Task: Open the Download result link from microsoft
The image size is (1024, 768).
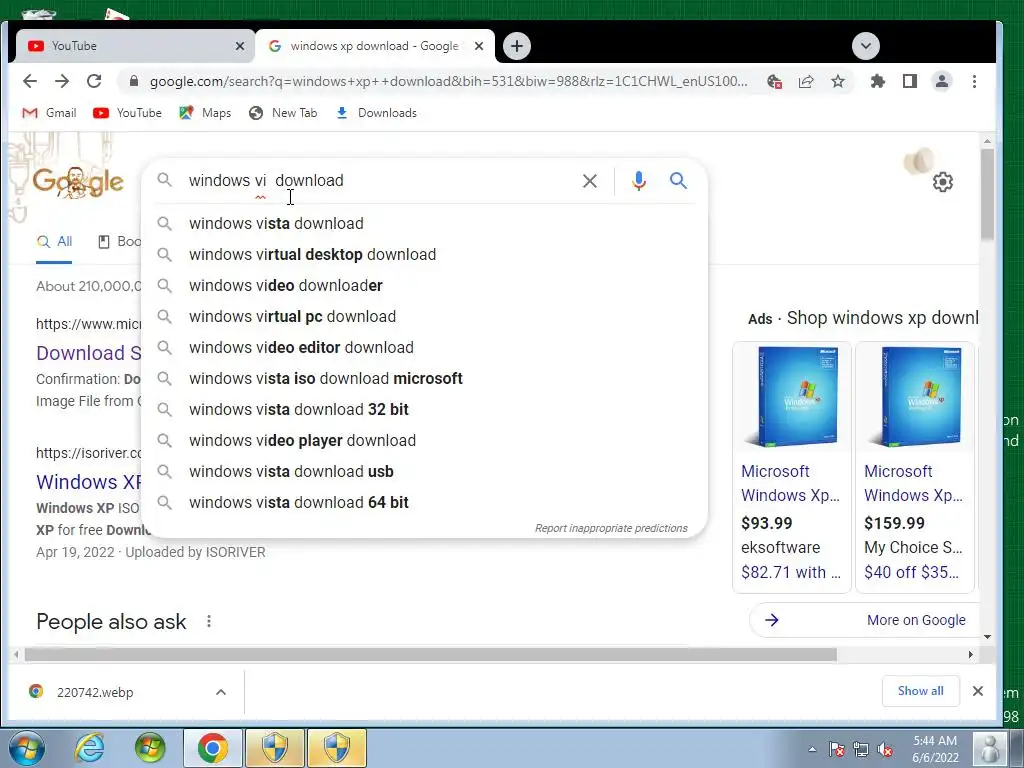Action: point(89,353)
